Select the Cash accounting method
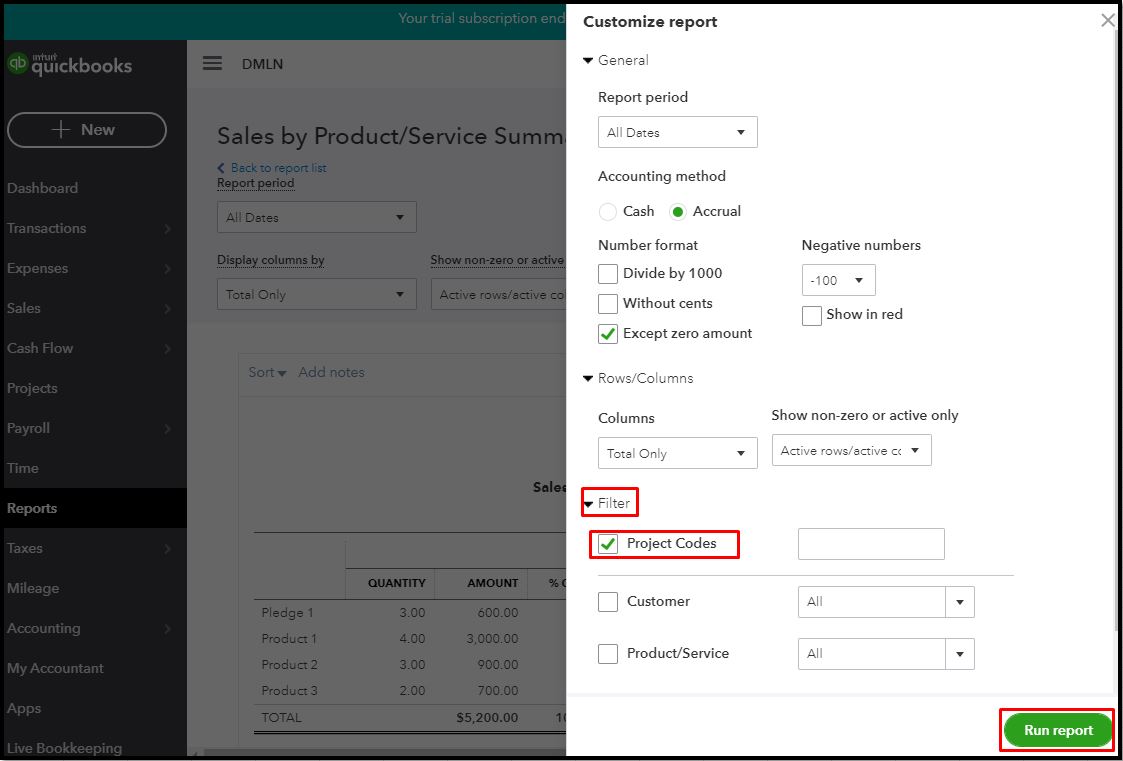The width and height of the screenshot is (1123, 761). (608, 212)
